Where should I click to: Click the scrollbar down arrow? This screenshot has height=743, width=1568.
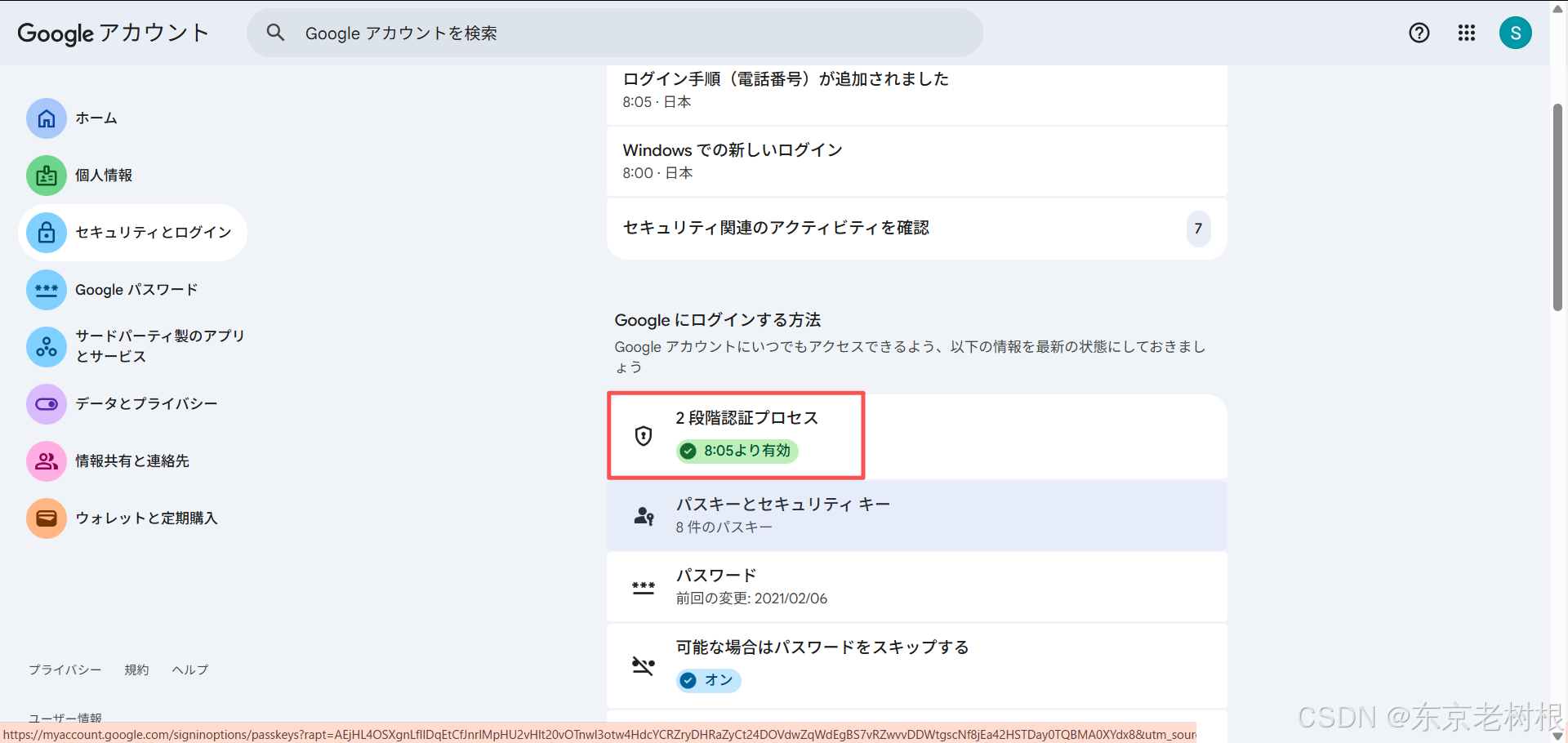tap(1558, 736)
